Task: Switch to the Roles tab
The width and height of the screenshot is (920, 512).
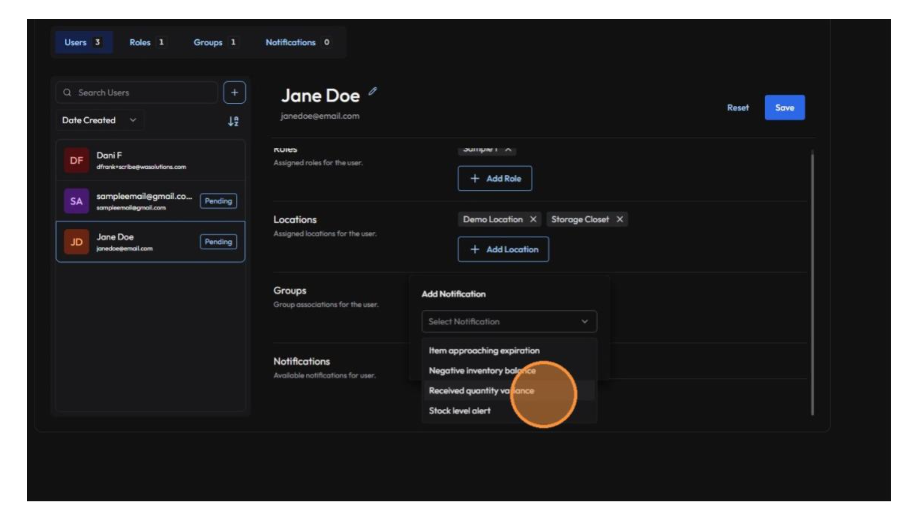Action: pyautogui.click(x=147, y=42)
